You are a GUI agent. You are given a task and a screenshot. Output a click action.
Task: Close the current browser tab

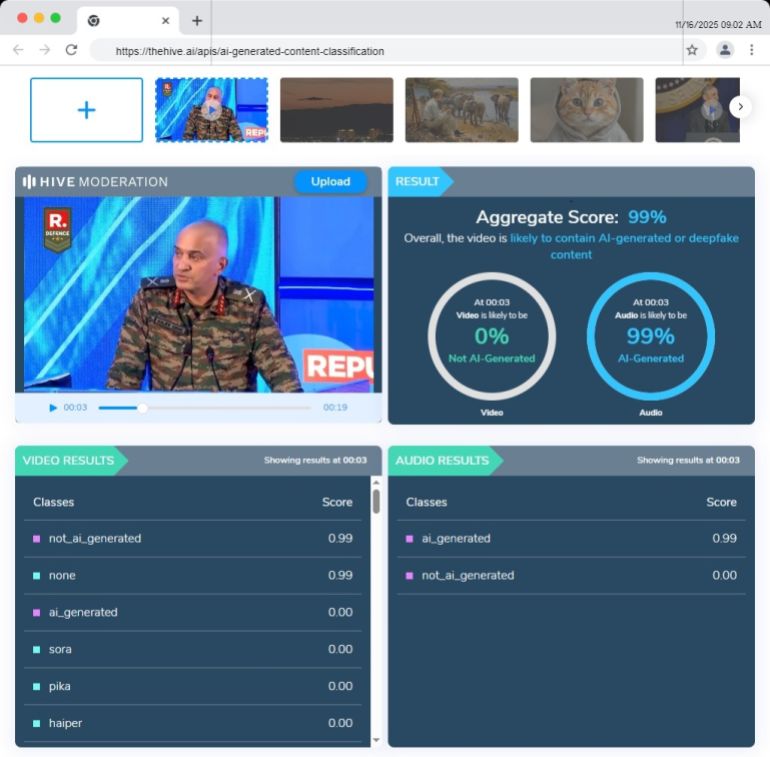(165, 21)
